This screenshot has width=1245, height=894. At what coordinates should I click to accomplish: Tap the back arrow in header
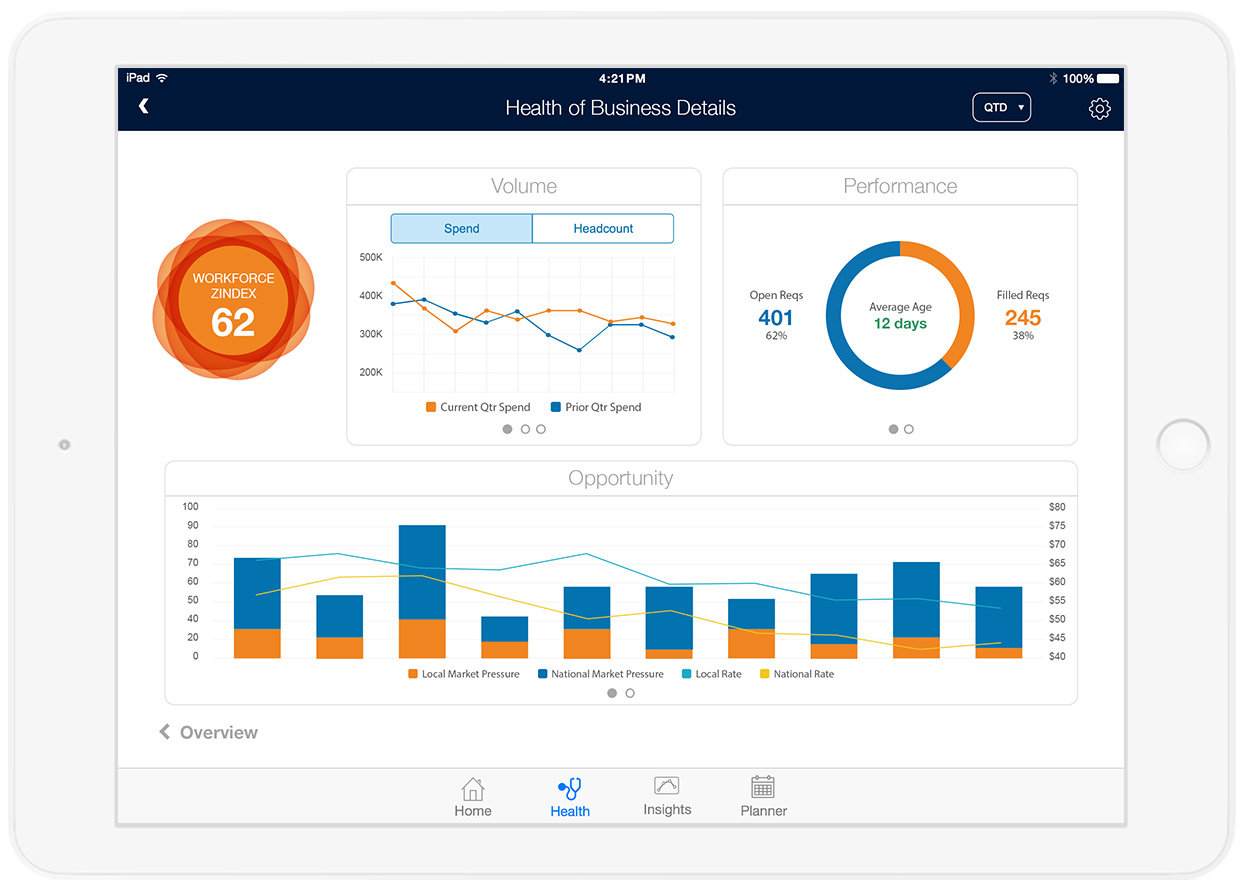(x=144, y=106)
